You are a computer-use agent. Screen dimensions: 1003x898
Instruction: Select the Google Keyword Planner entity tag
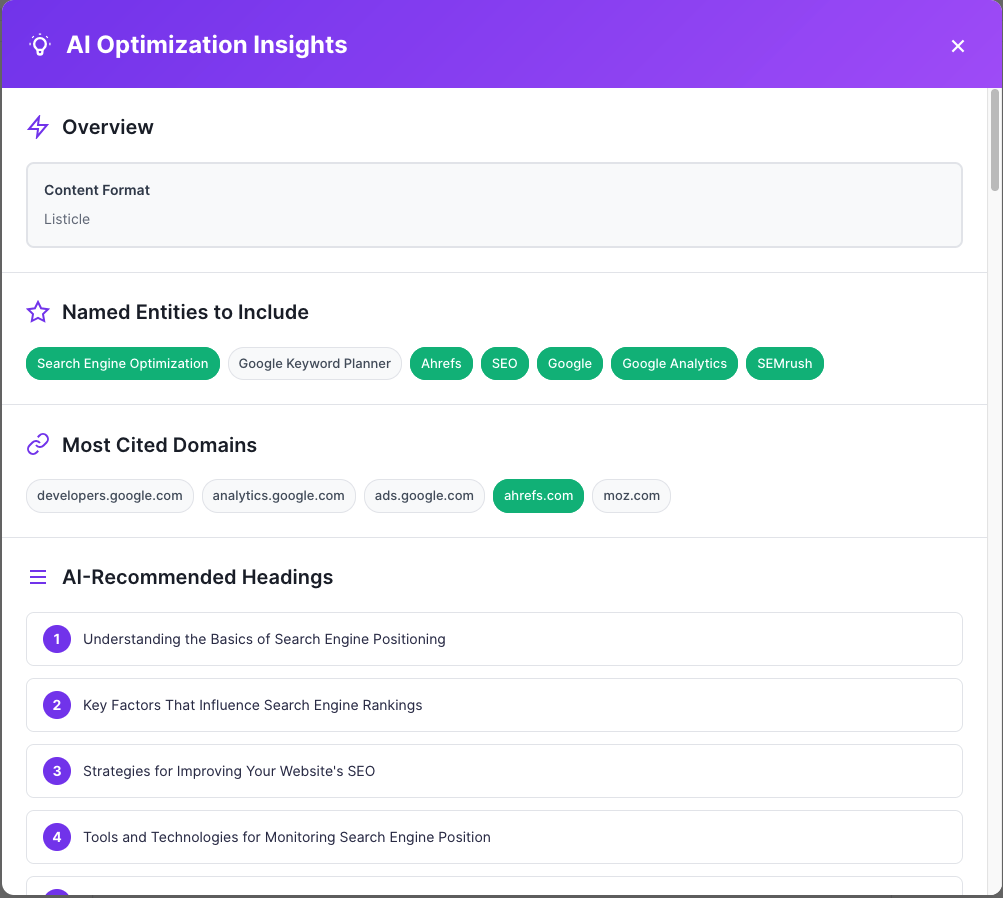(315, 363)
